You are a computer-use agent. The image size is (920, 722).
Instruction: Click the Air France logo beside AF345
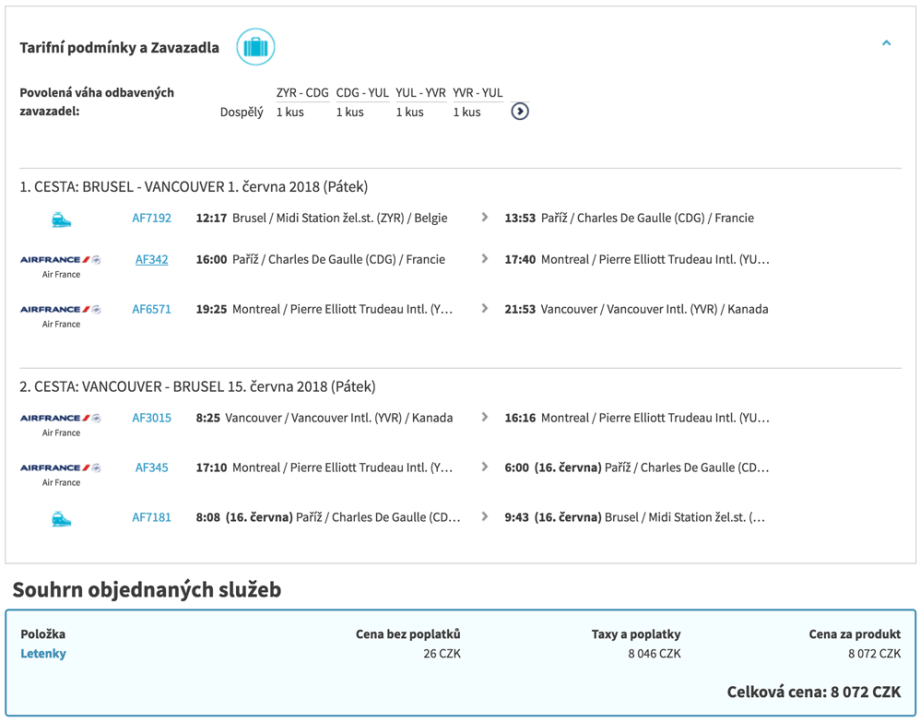point(61,468)
